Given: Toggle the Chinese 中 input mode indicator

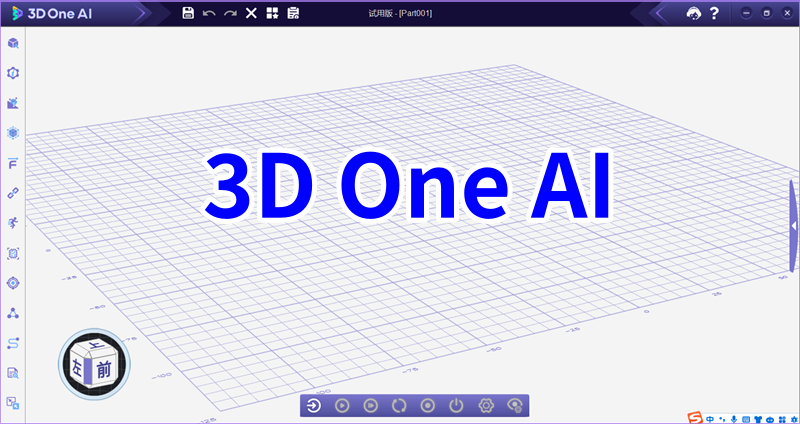Looking at the screenshot, I should 710,419.
